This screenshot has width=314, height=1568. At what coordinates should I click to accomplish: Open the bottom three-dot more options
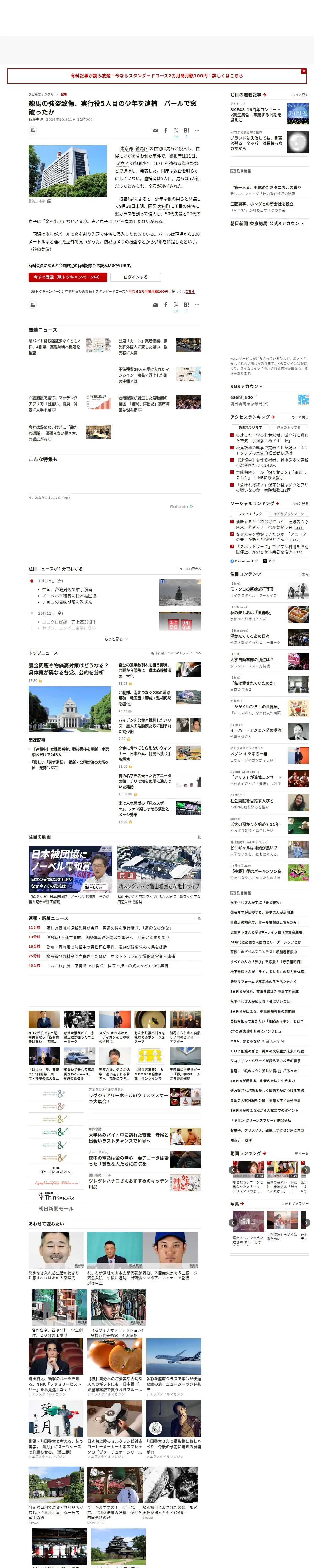(197, 305)
